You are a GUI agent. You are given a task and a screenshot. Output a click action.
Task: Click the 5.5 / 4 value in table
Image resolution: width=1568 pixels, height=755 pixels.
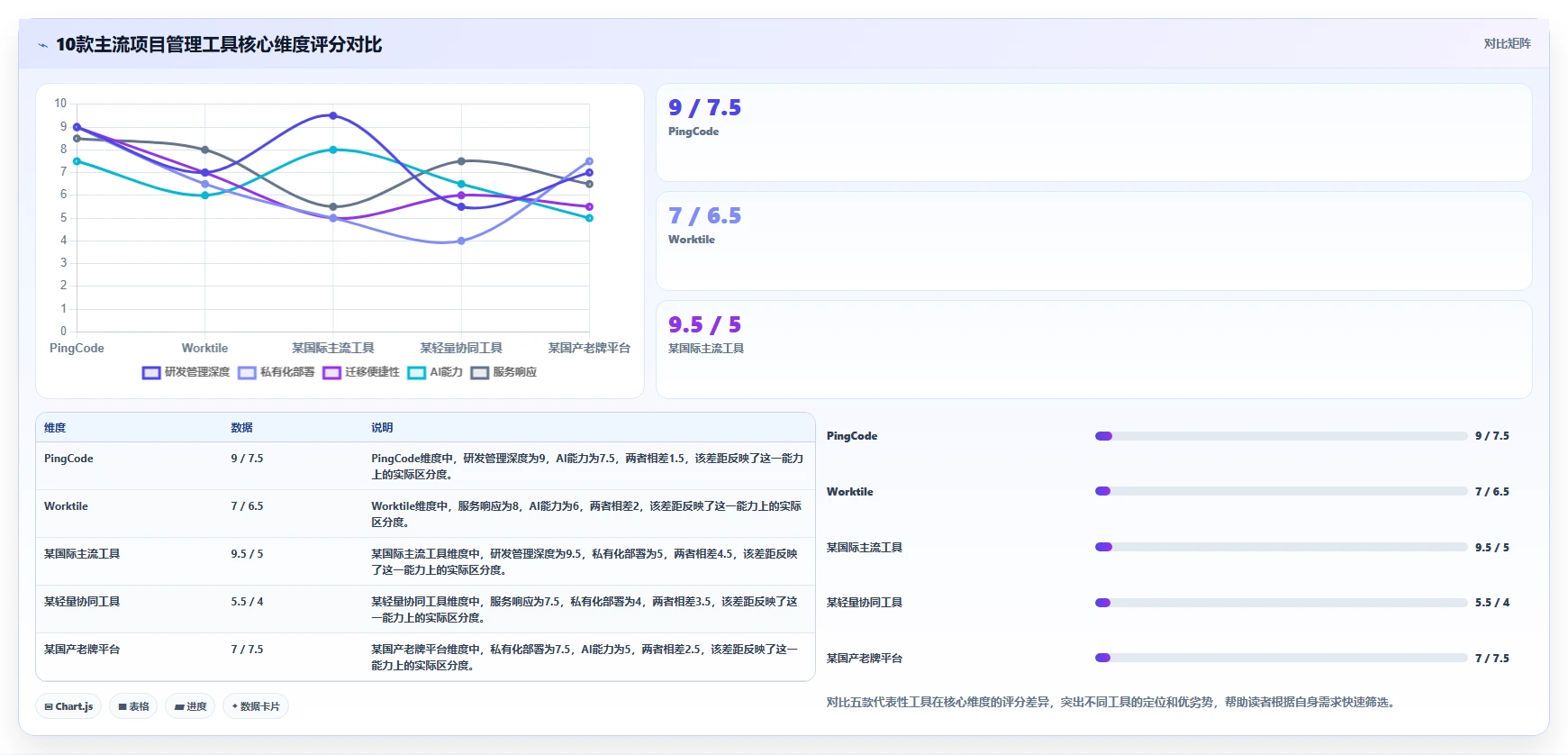(247, 602)
